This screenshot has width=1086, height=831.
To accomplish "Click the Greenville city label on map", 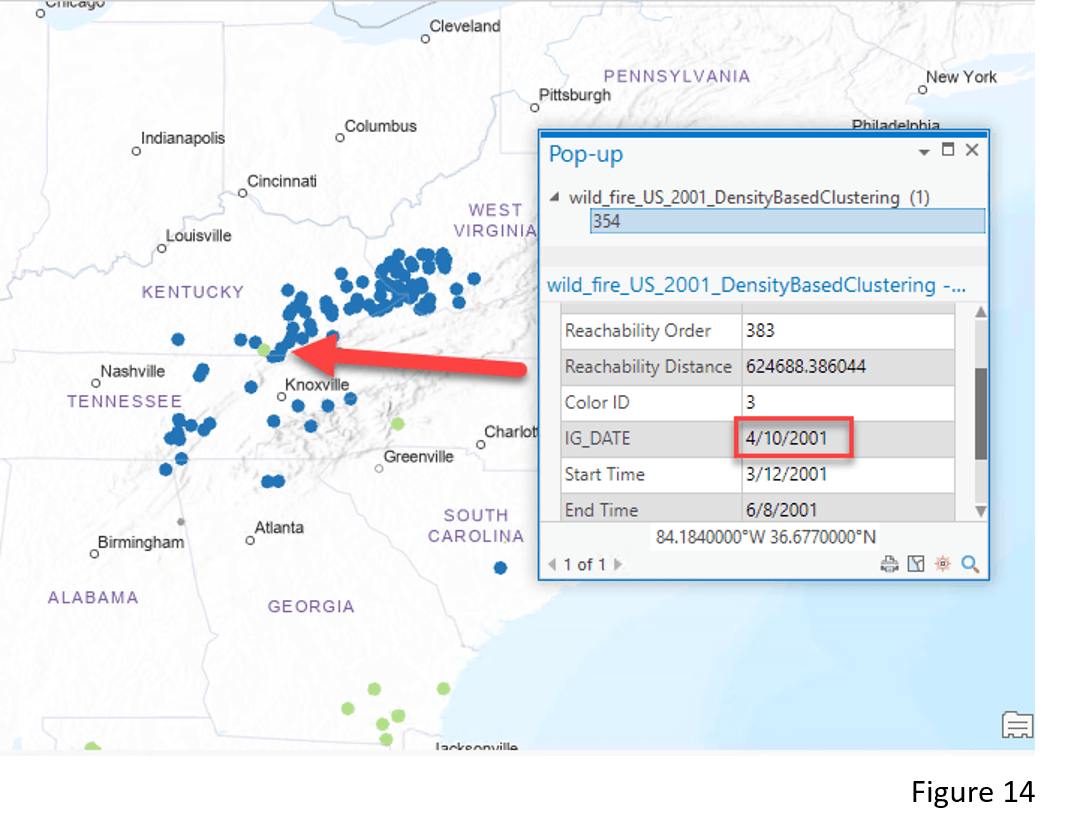I will click(x=418, y=457).
